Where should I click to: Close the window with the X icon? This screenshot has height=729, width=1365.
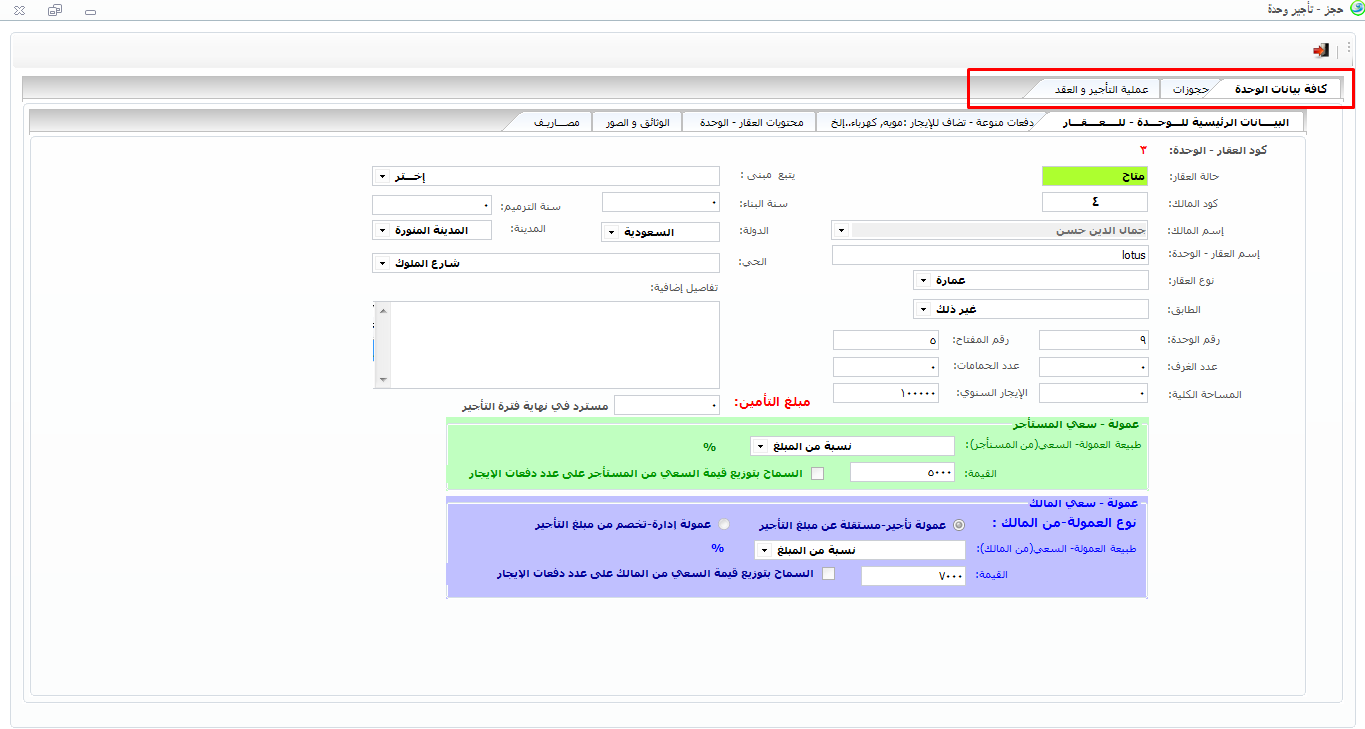coord(19,10)
